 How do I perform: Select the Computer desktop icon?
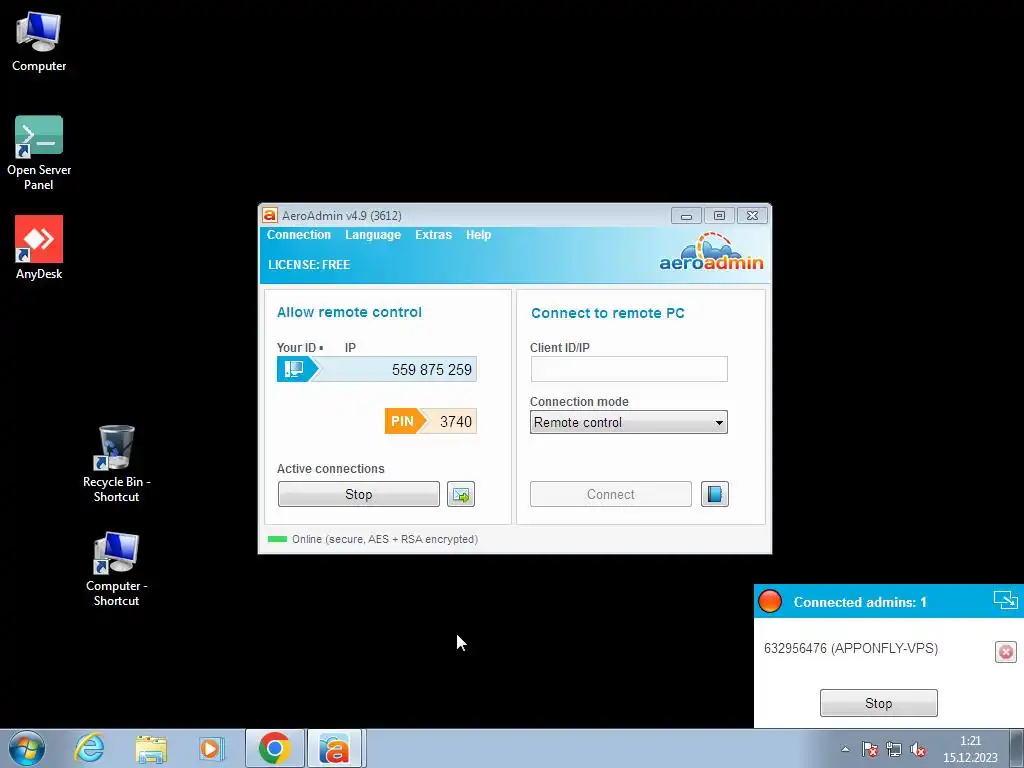[x=39, y=42]
